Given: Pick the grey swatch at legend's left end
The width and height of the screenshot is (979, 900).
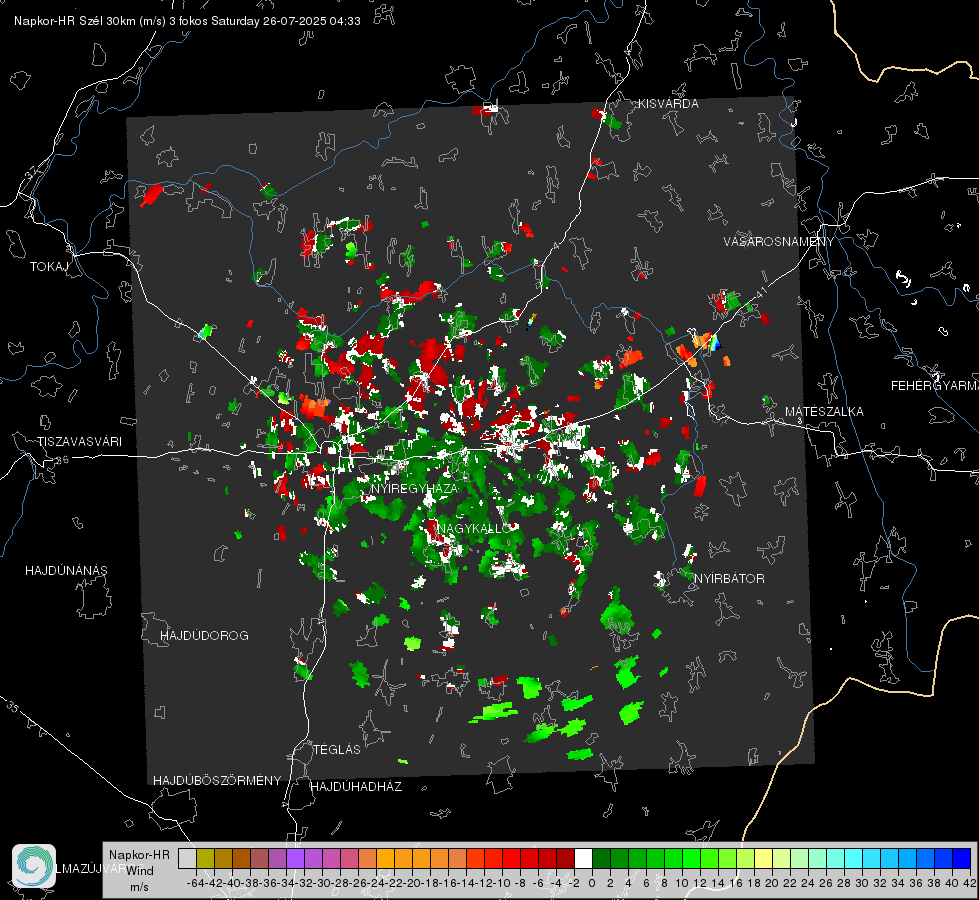Looking at the screenshot, I should 187,859.
